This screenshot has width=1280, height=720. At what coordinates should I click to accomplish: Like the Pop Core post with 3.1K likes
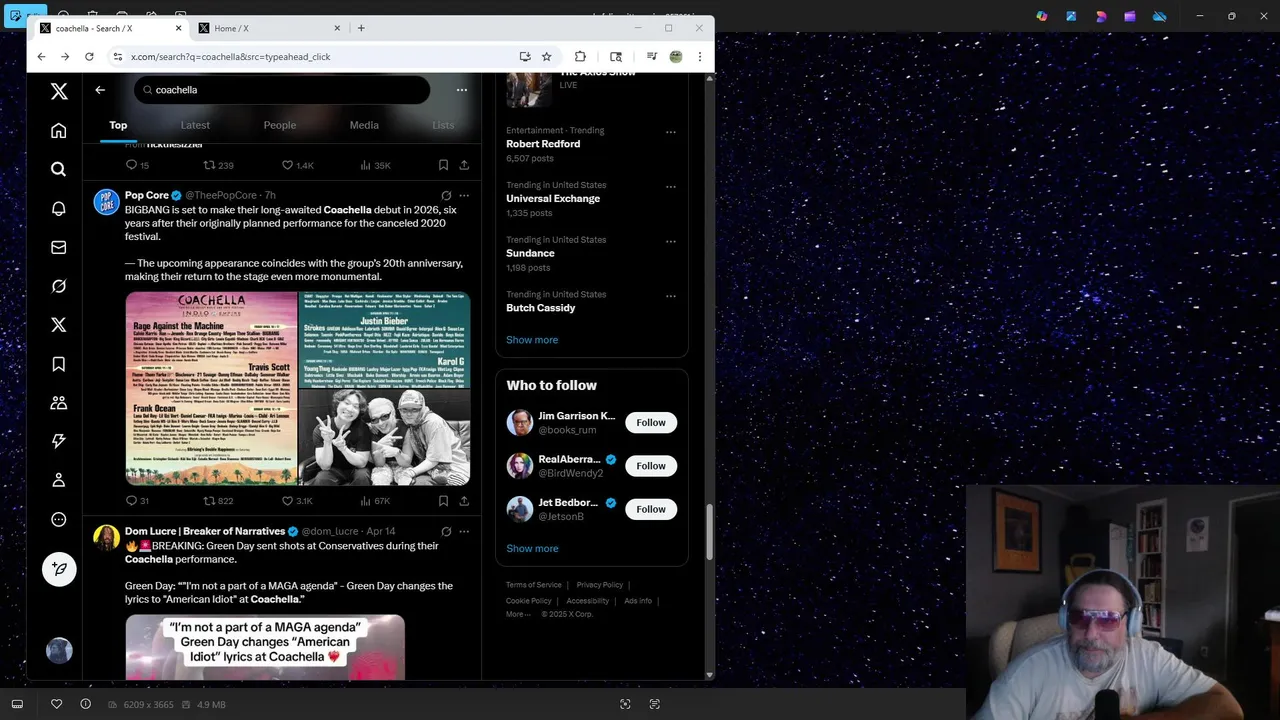click(x=297, y=501)
